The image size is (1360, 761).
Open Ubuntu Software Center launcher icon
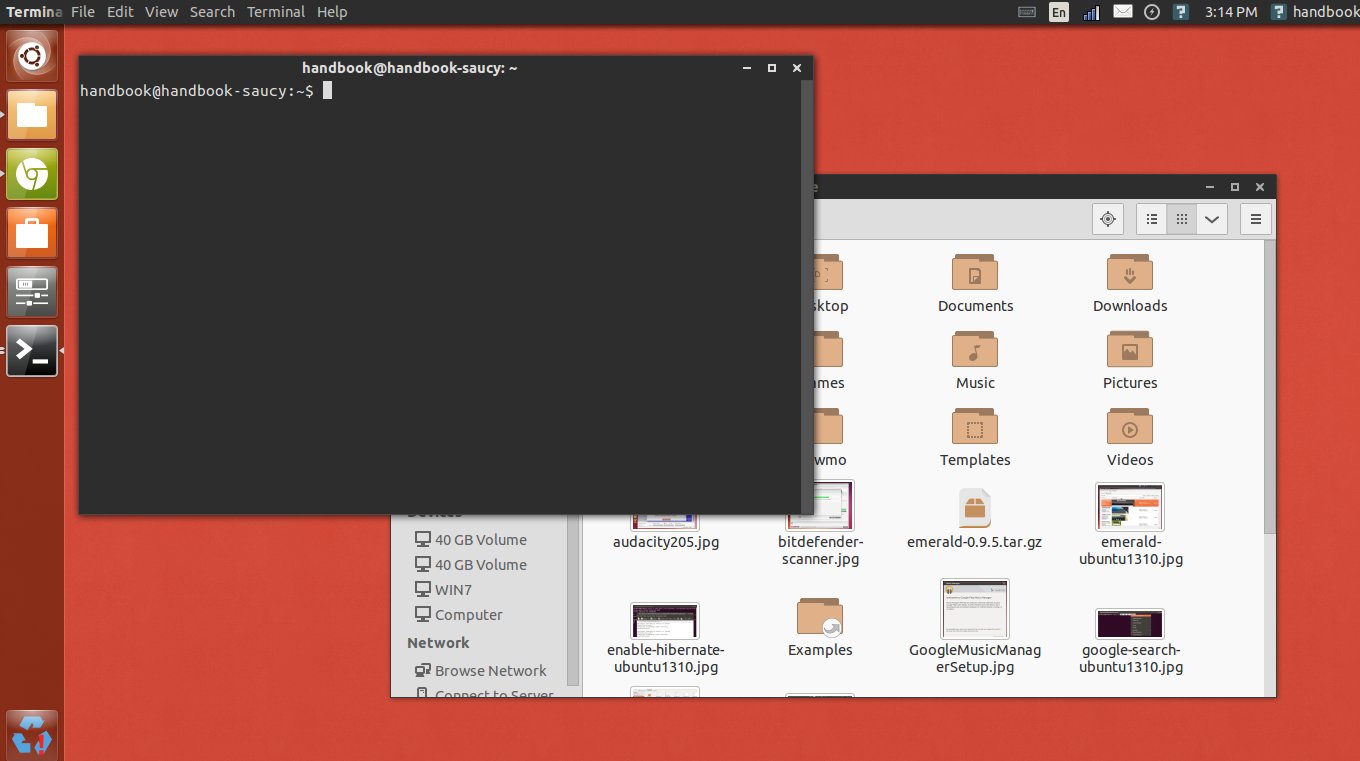tap(32, 233)
